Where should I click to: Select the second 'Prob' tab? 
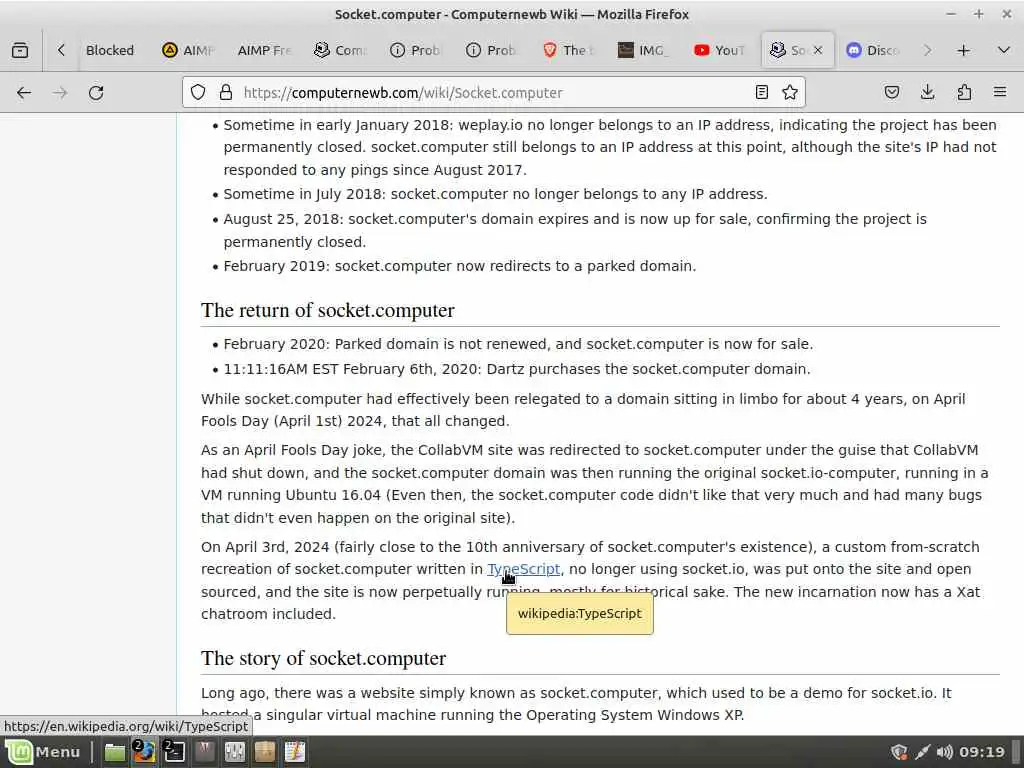[492, 50]
